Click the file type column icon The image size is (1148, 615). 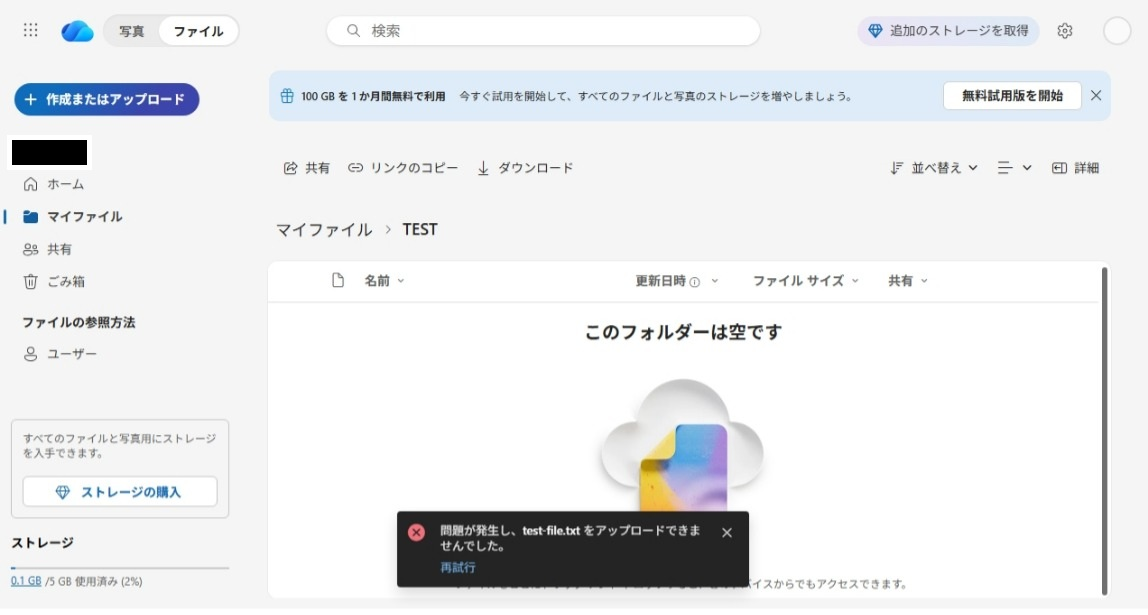[x=338, y=281]
